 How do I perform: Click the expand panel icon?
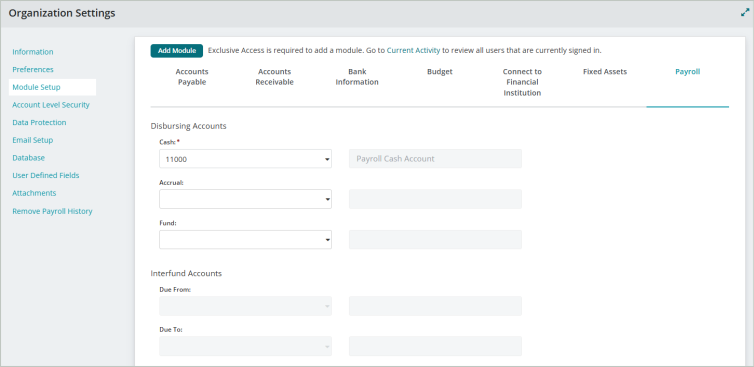(745, 13)
